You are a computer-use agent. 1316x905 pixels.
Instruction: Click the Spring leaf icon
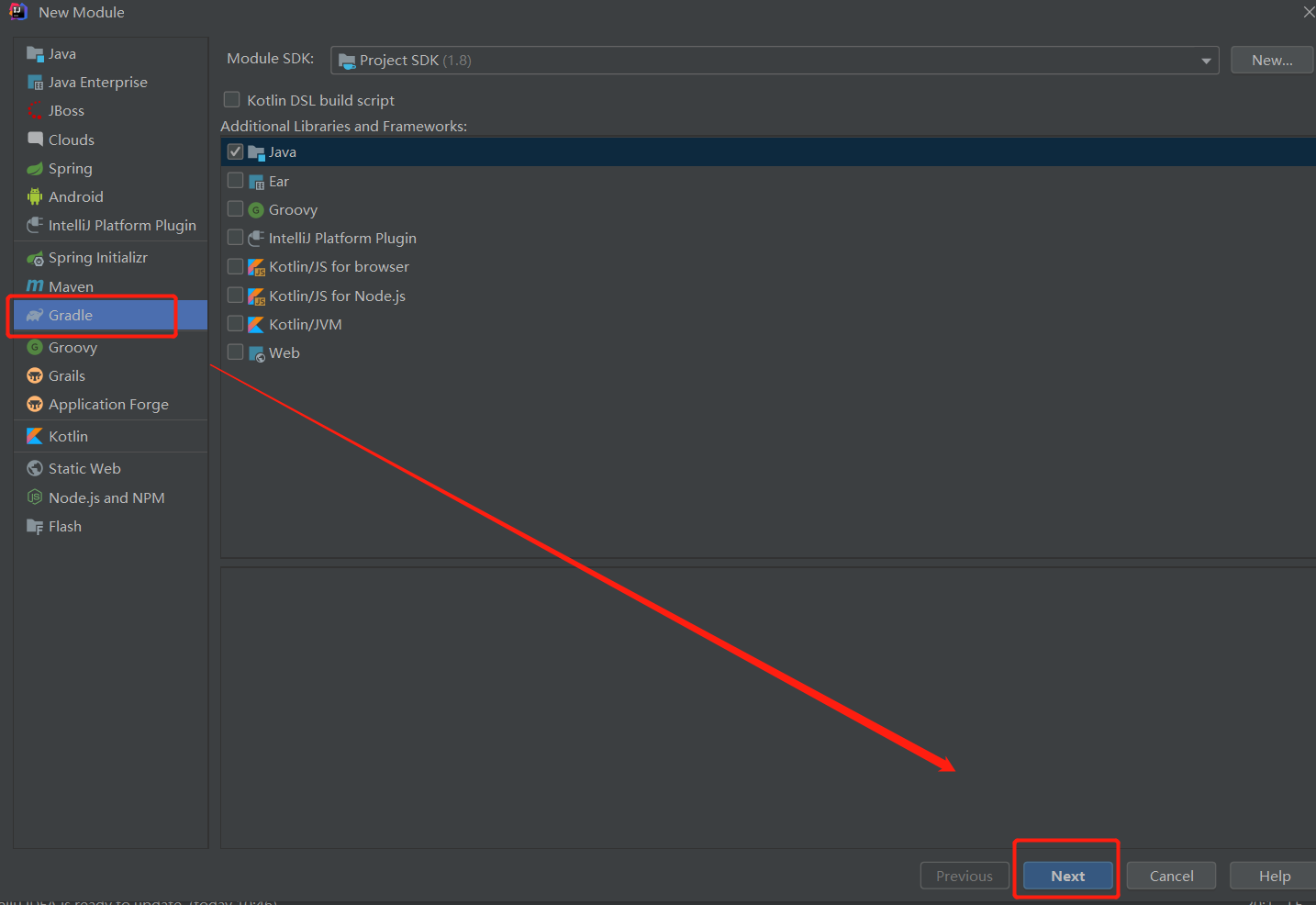tap(35, 168)
